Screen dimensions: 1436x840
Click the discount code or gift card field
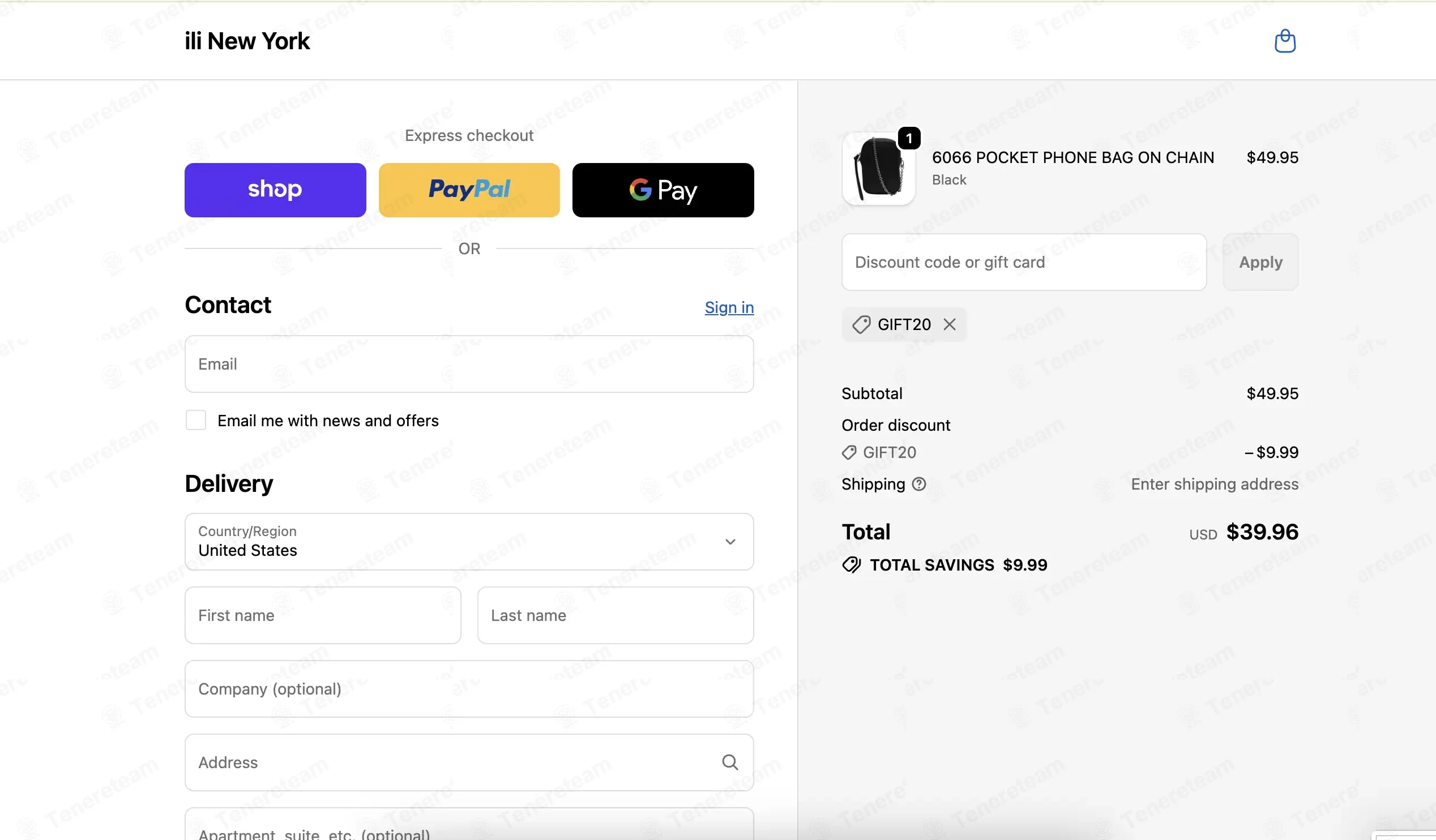pos(1024,262)
